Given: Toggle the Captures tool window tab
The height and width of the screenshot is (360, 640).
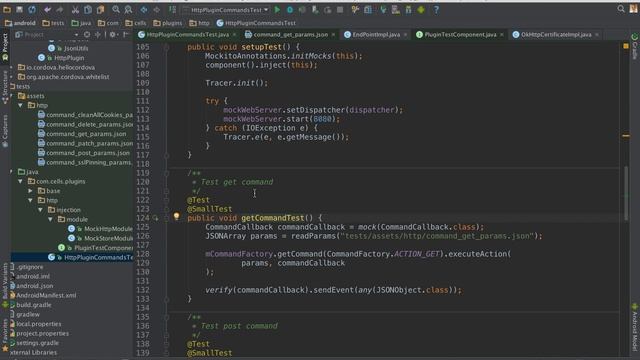Looking at the screenshot, I should point(5,131).
